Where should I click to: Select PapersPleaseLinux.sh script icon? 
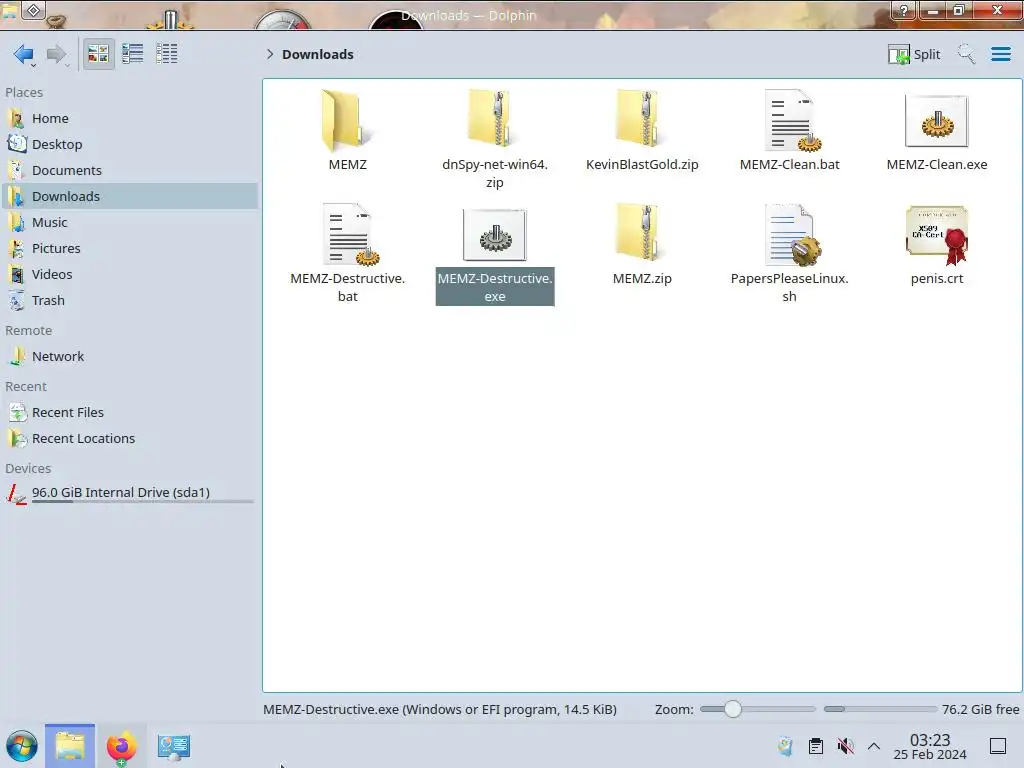[x=791, y=234]
